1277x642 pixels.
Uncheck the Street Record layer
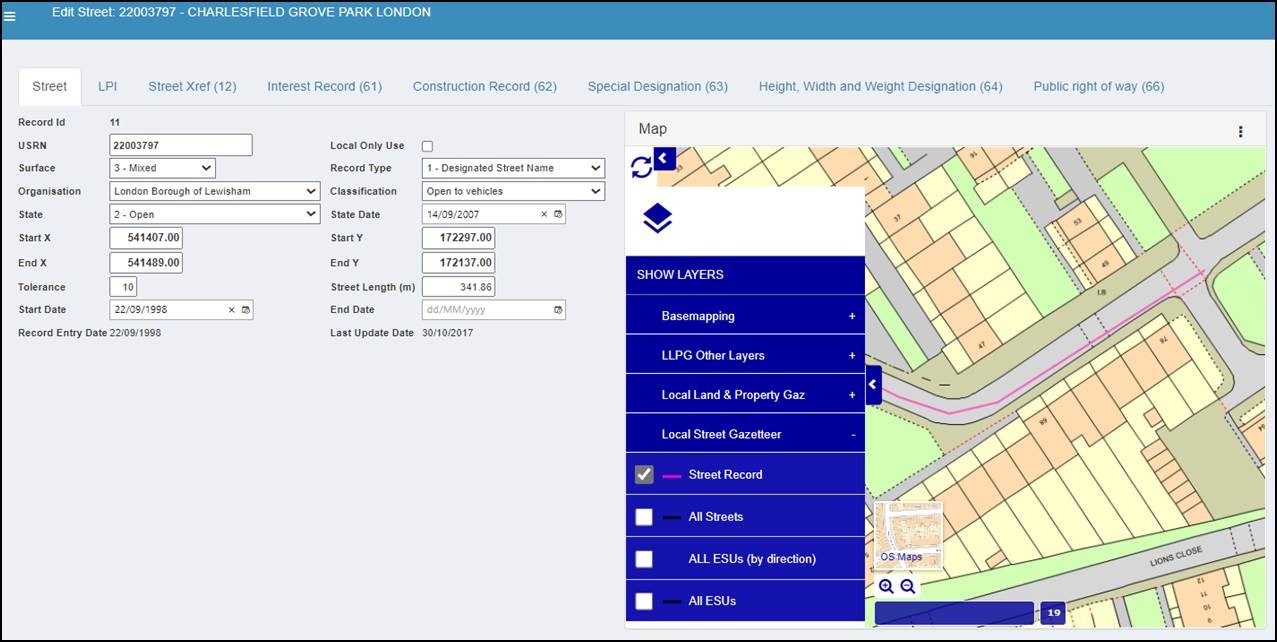644,474
